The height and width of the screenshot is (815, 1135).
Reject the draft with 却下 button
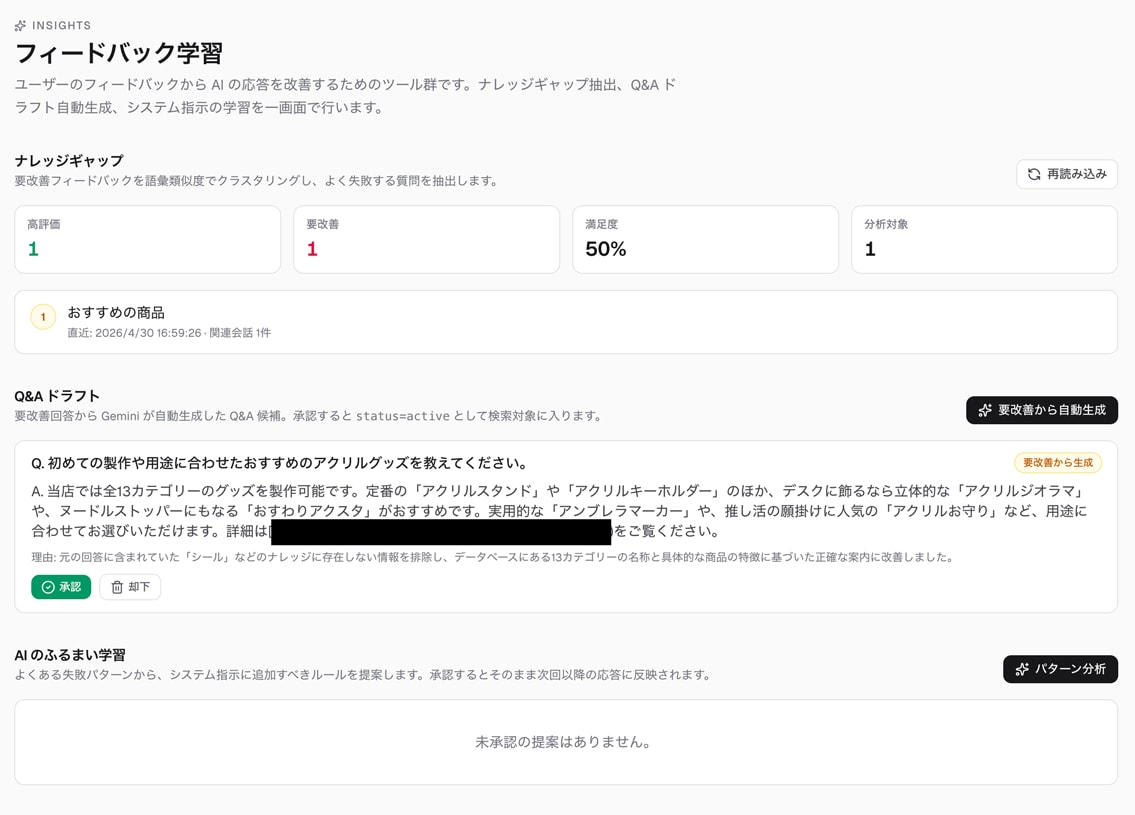(x=130, y=587)
